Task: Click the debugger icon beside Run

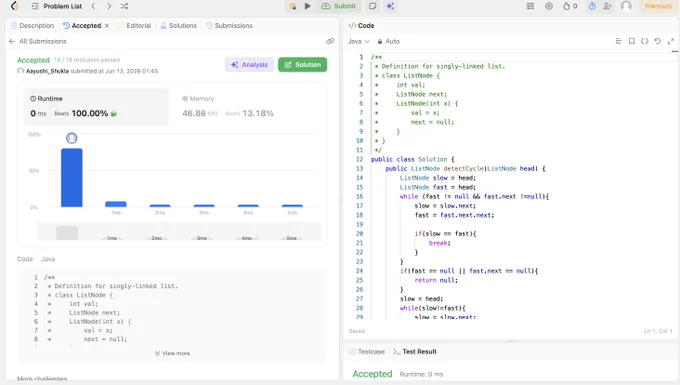Action: [293, 6]
